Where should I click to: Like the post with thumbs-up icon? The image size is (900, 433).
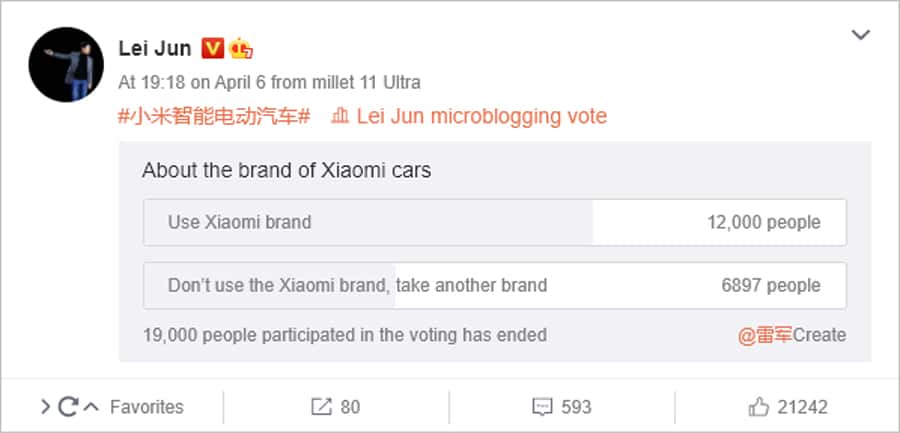coord(759,407)
